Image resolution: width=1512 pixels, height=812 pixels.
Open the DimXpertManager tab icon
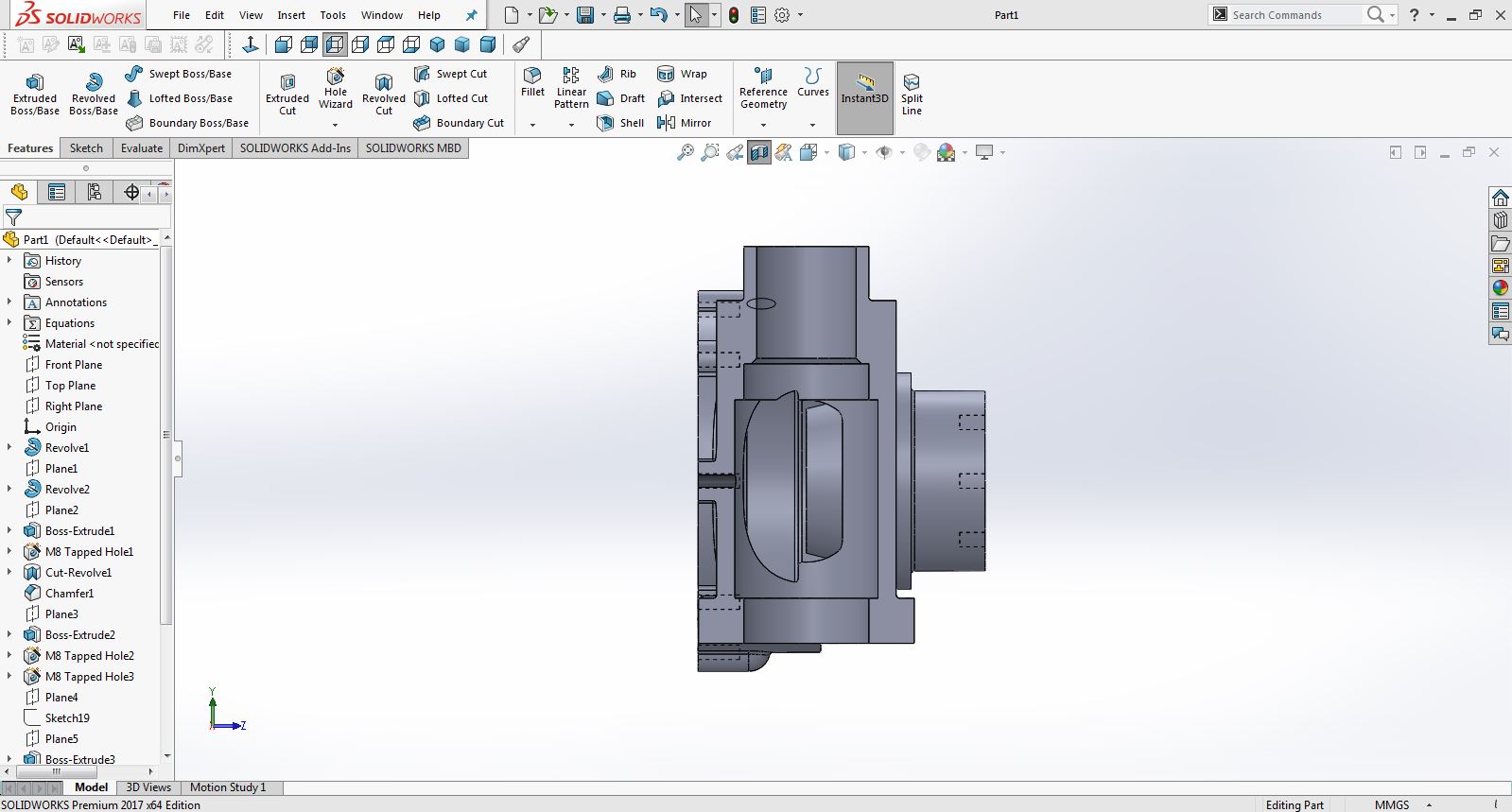tap(131, 193)
